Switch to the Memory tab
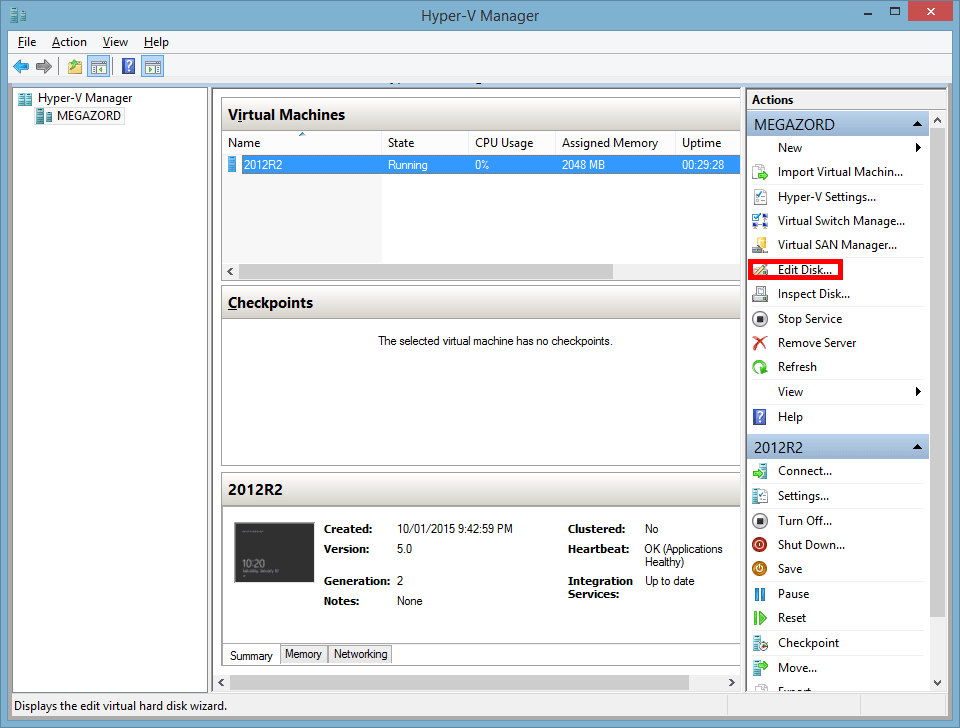This screenshot has width=960, height=728. click(x=303, y=654)
